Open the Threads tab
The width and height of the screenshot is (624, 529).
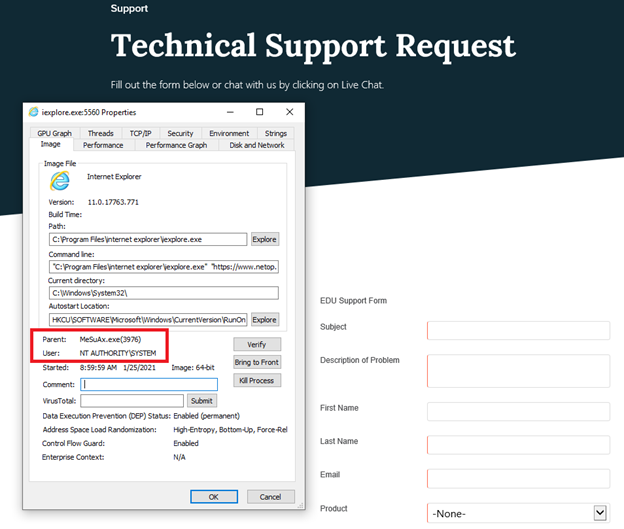pyautogui.click(x=100, y=133)
